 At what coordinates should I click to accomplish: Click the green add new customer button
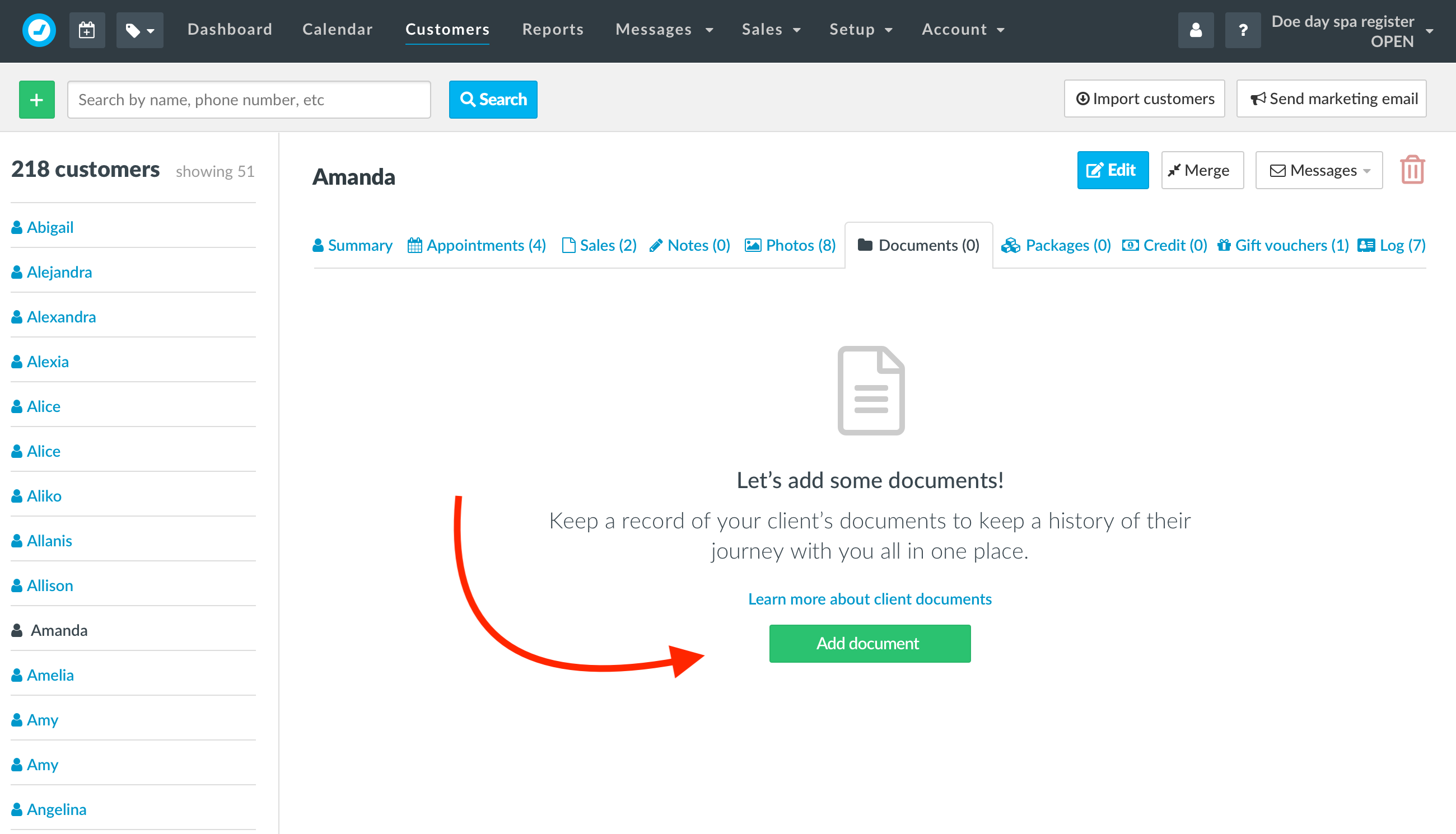37,99
